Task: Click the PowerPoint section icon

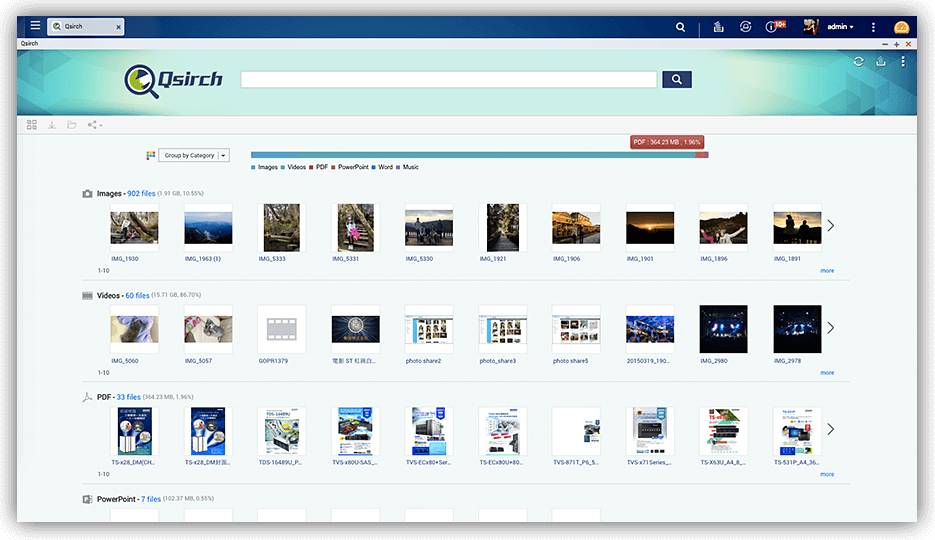Action: coord(87,499)
